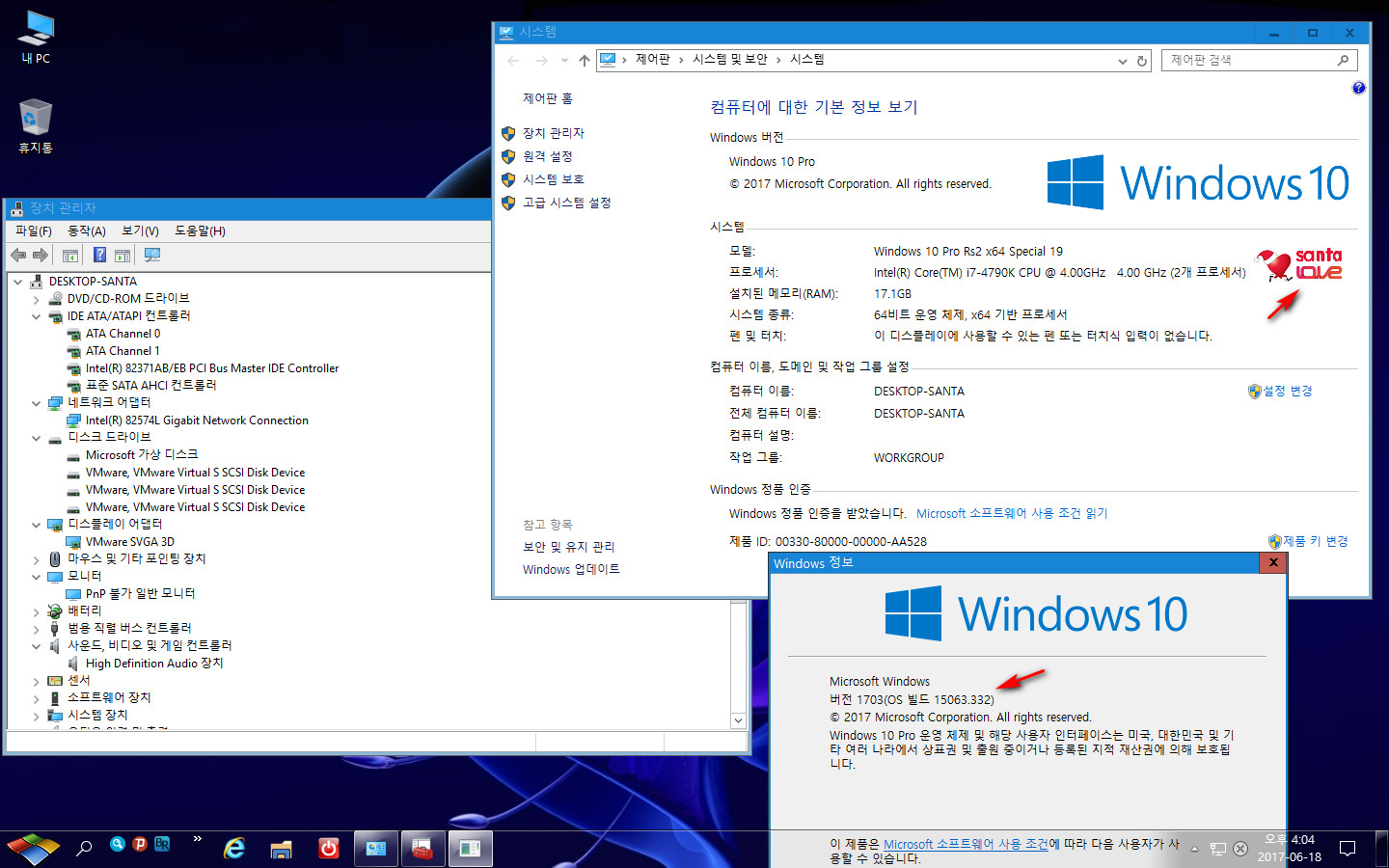Expand the DVD/CD-ROM 드라이브 node
Viewport: 1389px width, 868px height.
click(37, 299)
